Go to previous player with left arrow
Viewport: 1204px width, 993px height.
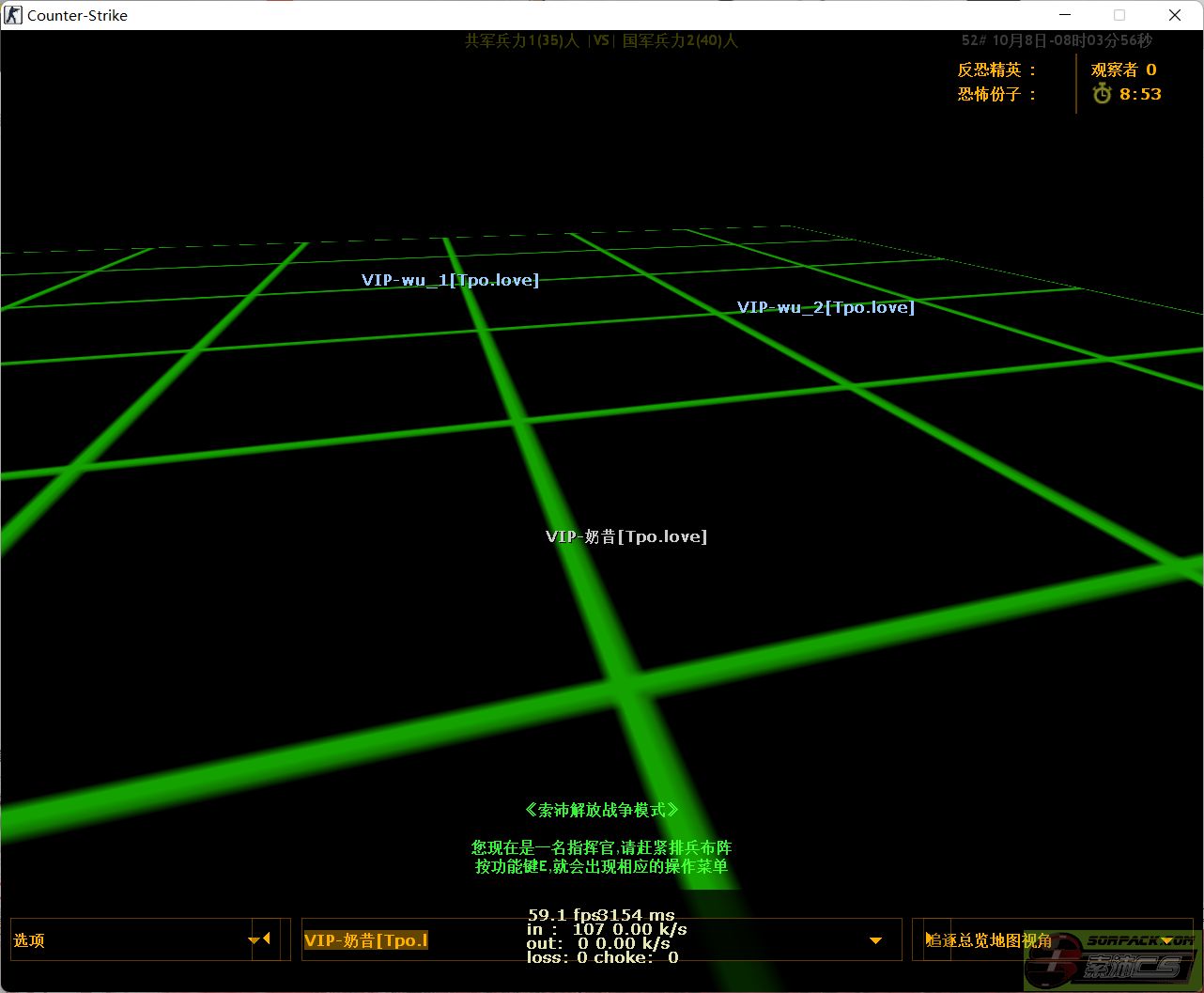[x=266, y=939]
